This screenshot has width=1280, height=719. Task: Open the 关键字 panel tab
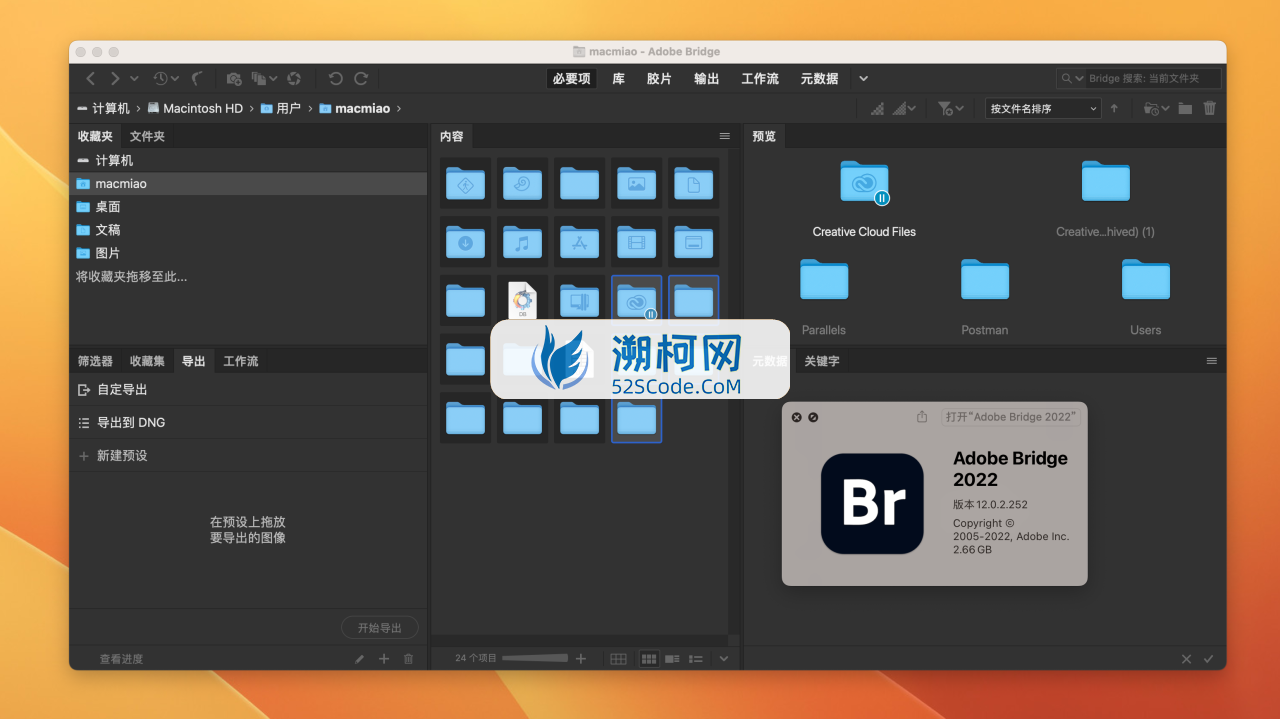click(x=822, y=361)
